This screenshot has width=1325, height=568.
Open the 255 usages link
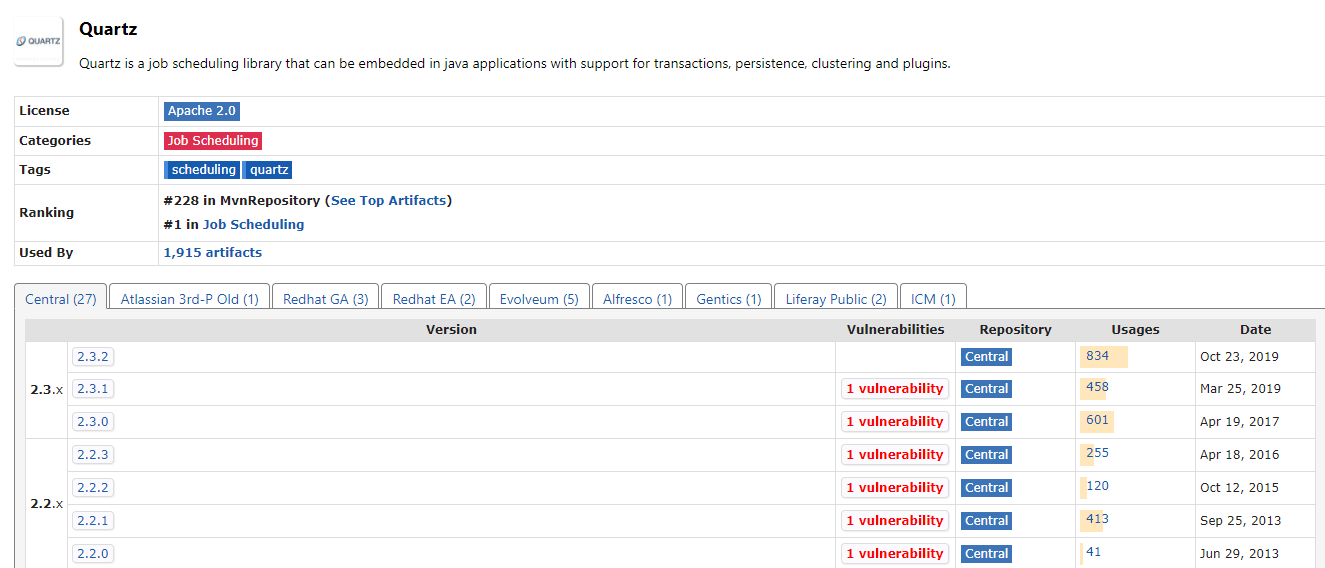pyautogui.click(x=1097, y=453)
